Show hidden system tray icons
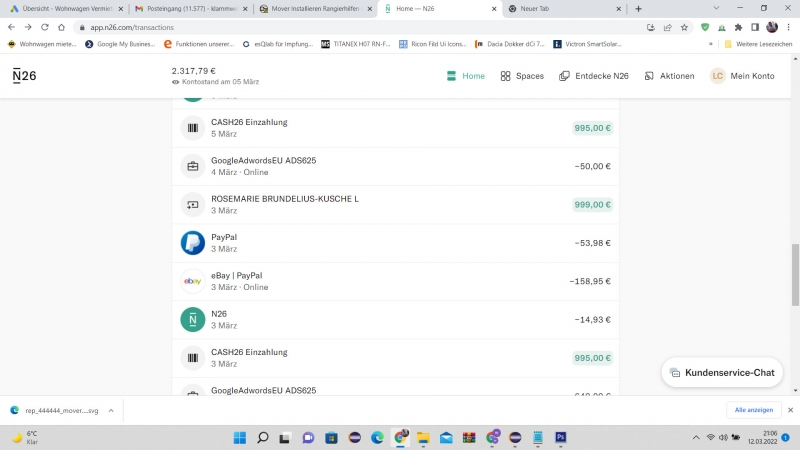Image resolution: width=800 pixels, height=450 pixels. [696, 437]
